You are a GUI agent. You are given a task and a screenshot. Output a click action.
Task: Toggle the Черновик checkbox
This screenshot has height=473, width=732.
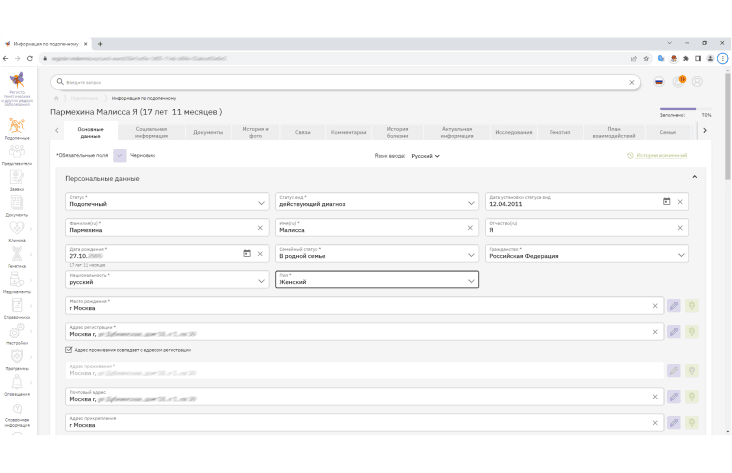click(120, 155)
